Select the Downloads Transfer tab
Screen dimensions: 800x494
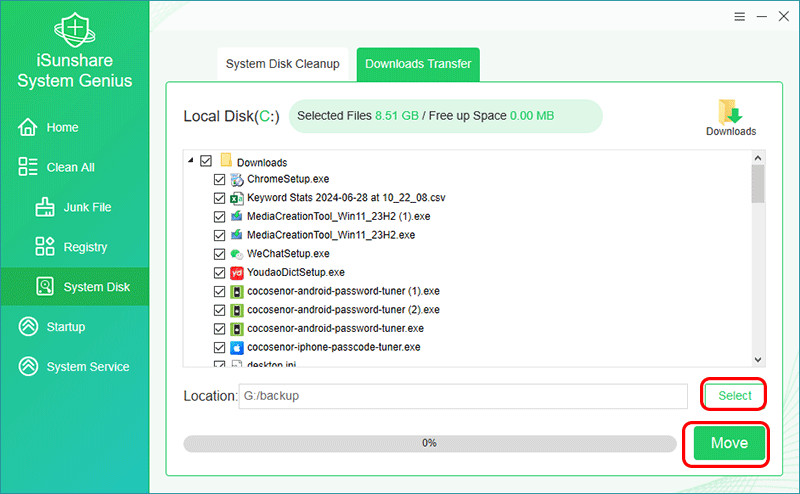point(419,64)
